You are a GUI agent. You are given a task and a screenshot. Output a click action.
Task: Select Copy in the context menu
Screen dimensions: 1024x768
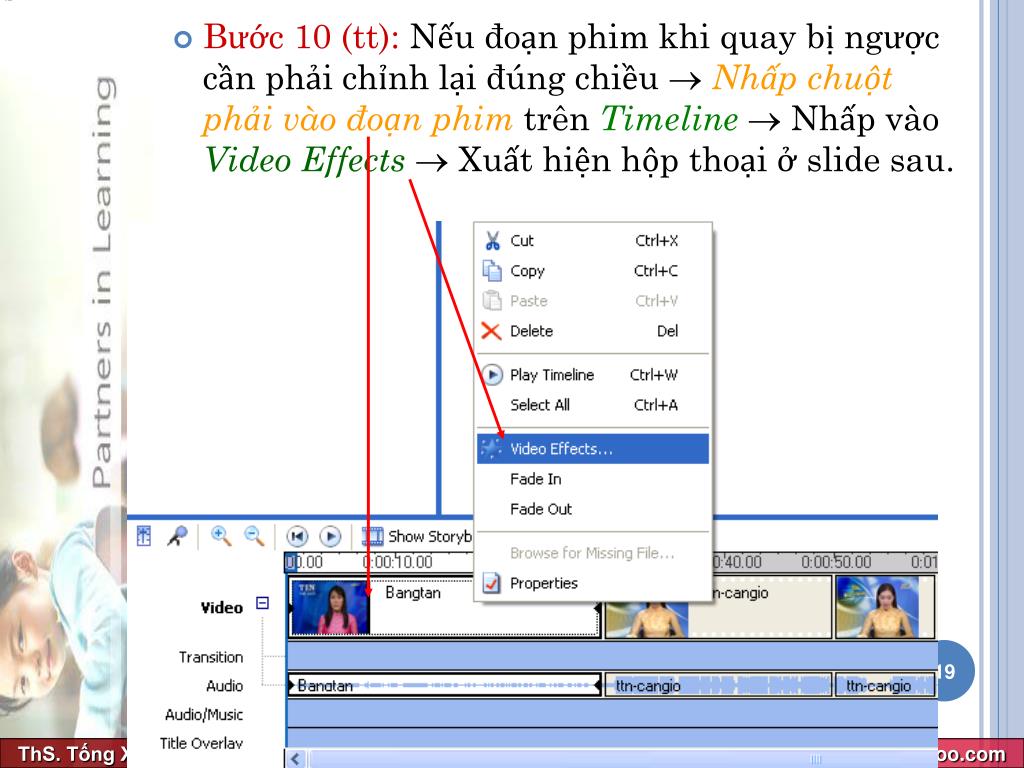pos(593,271)
